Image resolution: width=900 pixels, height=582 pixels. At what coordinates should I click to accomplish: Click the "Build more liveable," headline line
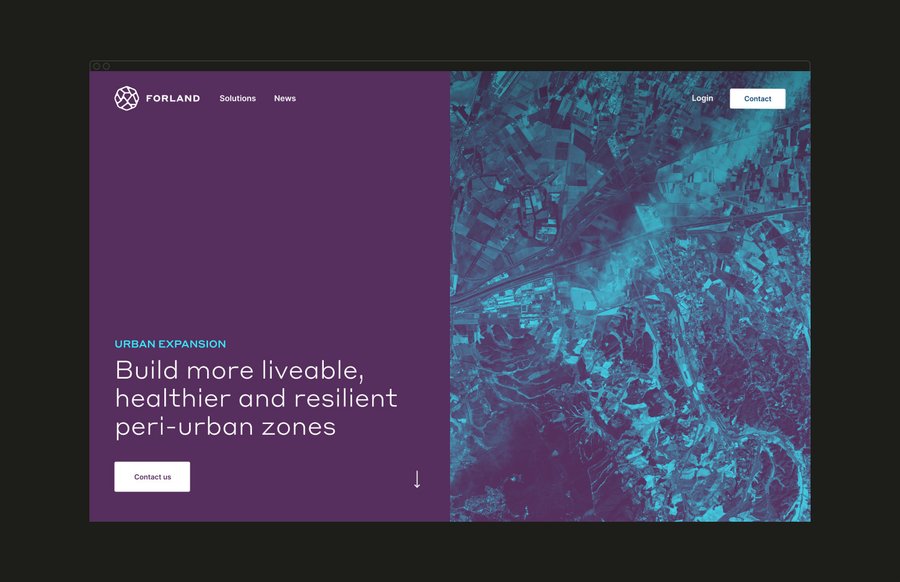click(x=239, y=370)
